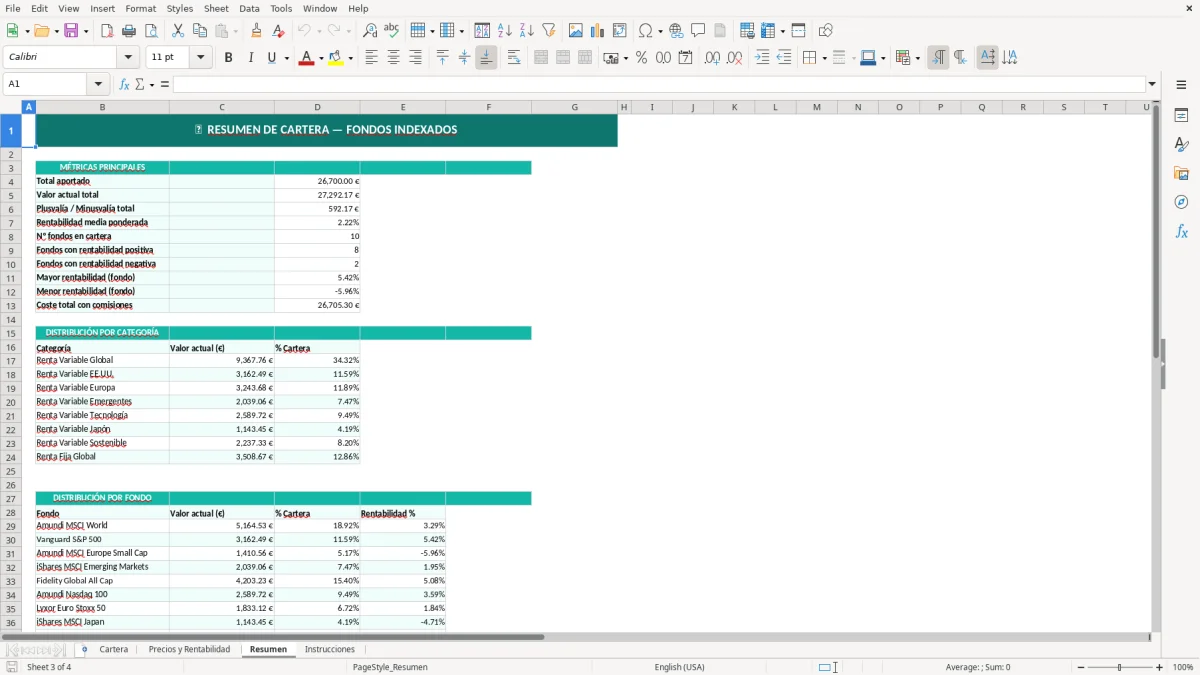Sort descending

(x=527, y=31)
